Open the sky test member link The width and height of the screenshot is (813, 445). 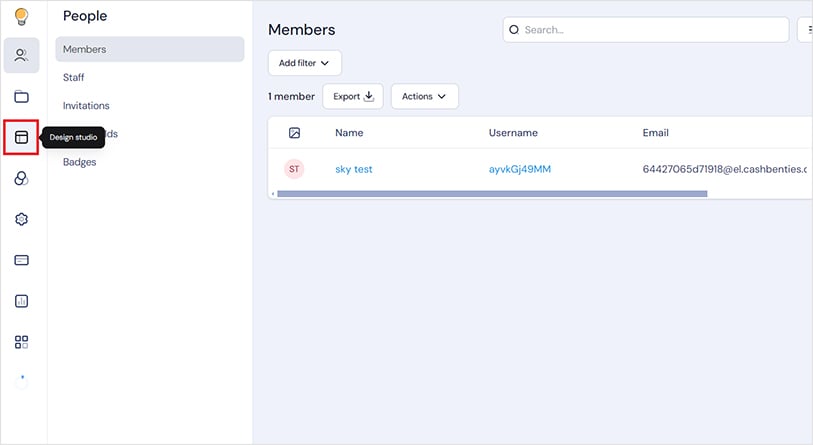tap(354, 169)
